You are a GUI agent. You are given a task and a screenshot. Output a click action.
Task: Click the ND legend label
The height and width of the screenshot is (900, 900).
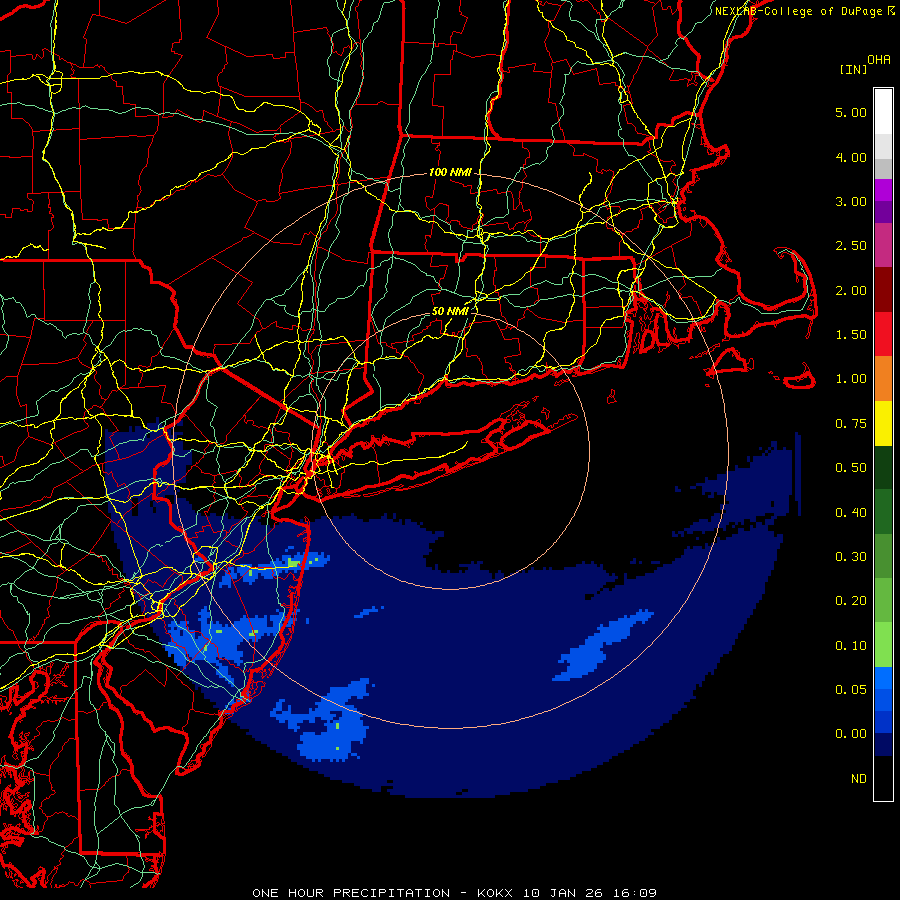[859, 779]
